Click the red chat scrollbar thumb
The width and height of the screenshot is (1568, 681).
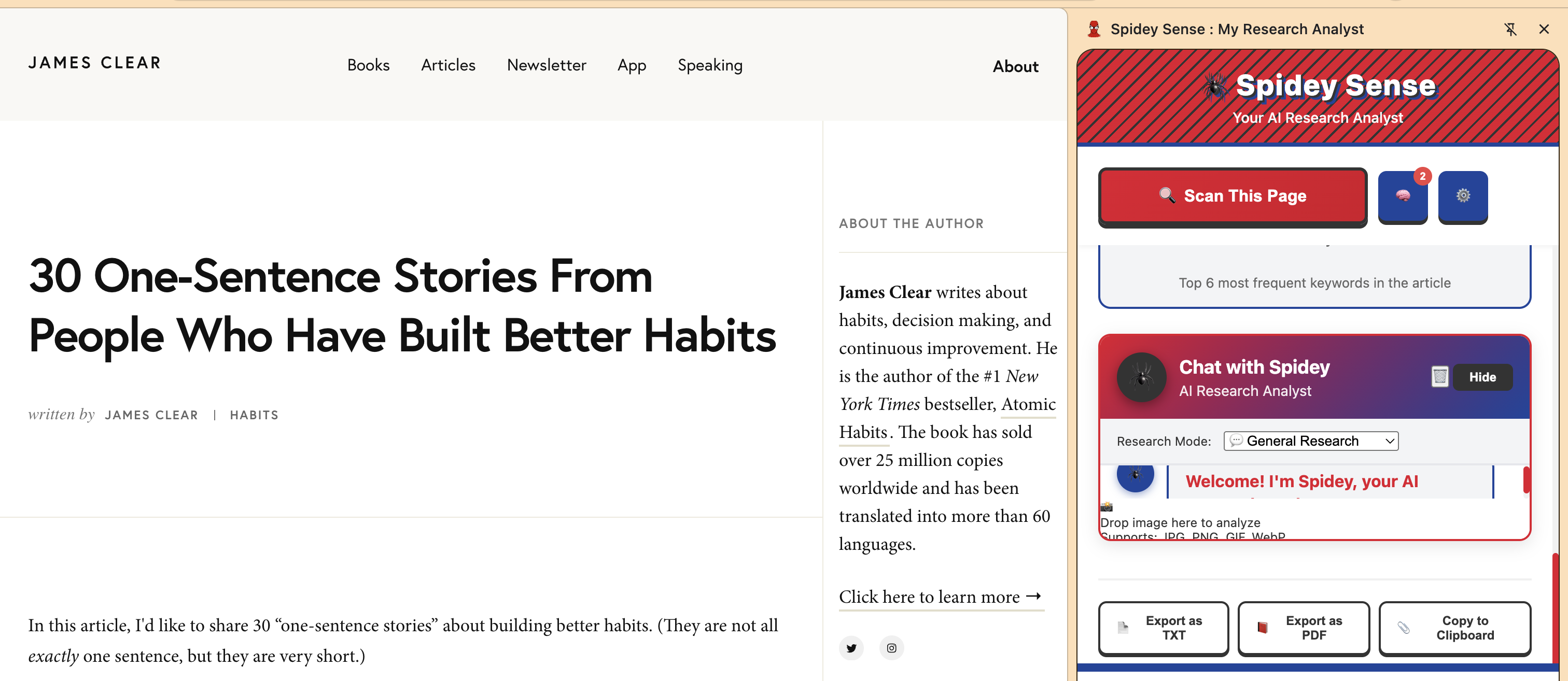(x=1526, y=479)
